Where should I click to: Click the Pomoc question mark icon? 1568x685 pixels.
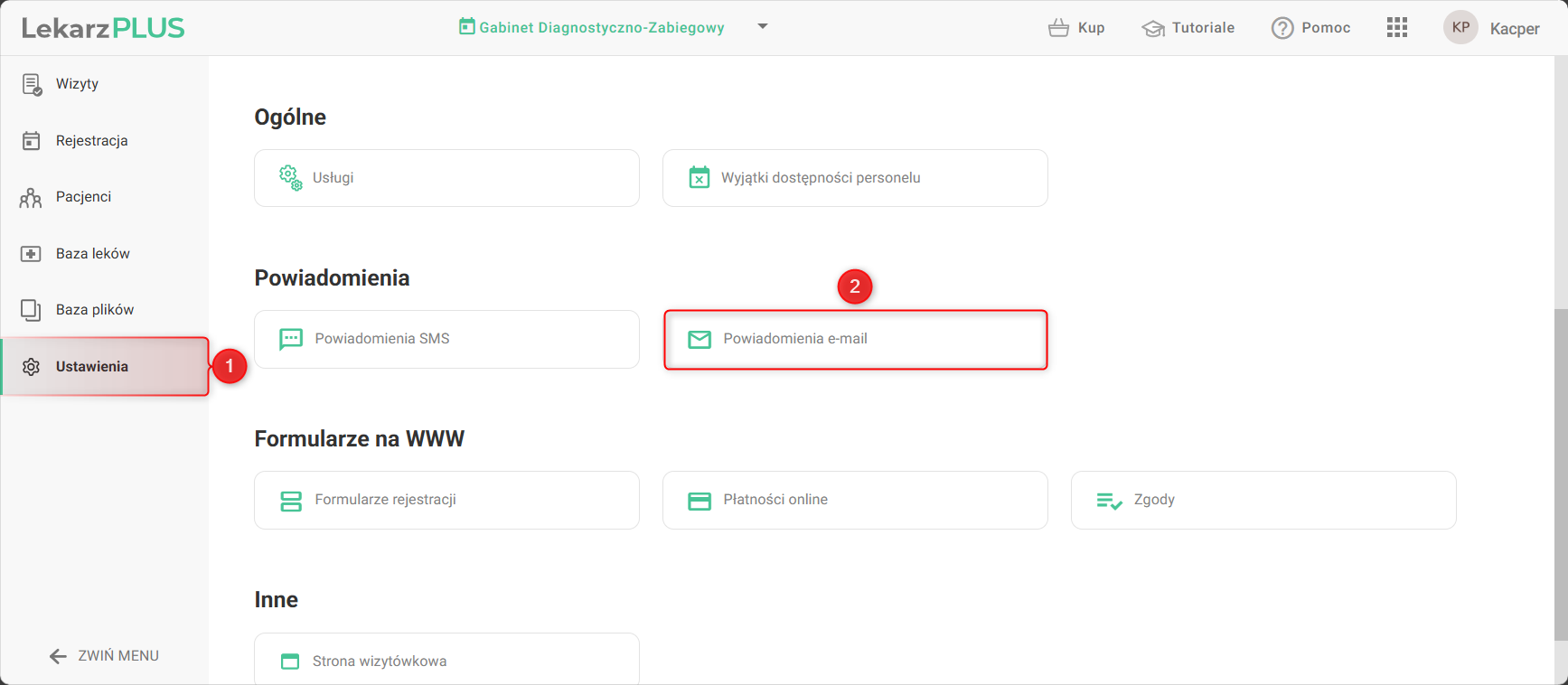pyautogui.click(x=1282, y=29)
